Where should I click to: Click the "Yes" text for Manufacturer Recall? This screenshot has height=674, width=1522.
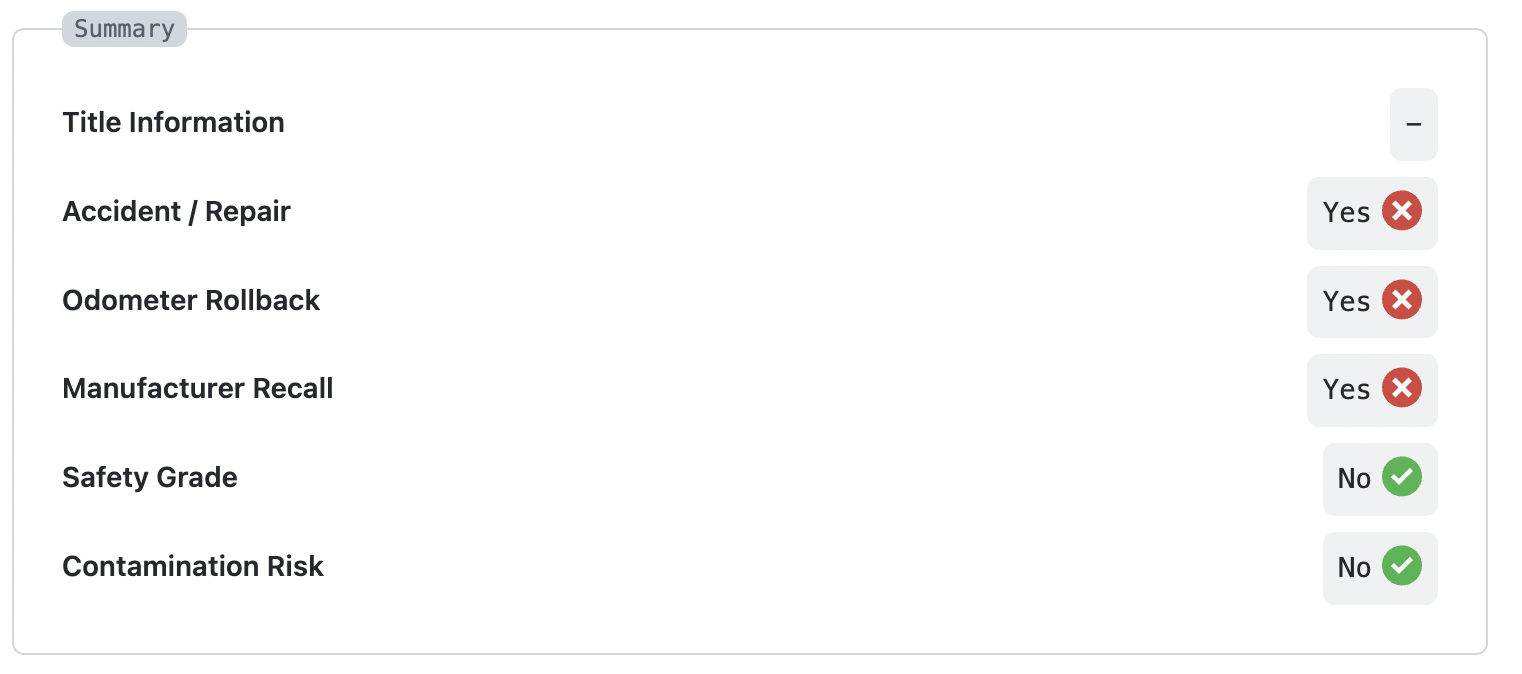coord(1346,389)
